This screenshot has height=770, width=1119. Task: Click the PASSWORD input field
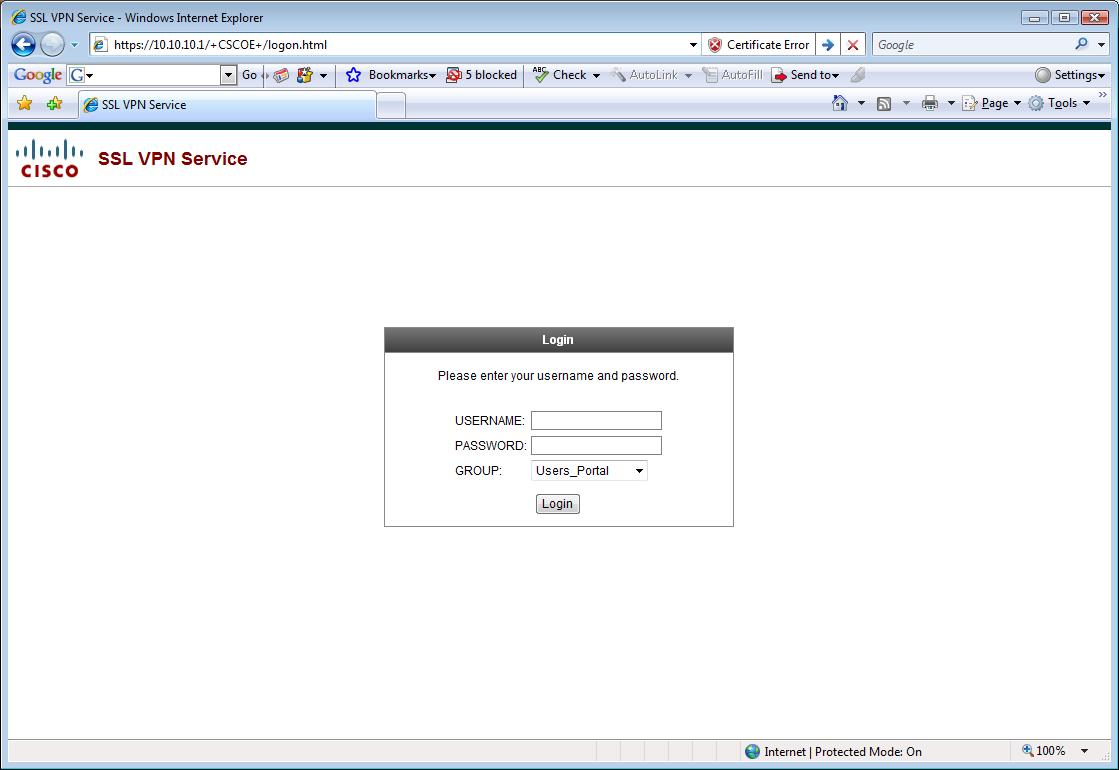click(x=596, y=445)
